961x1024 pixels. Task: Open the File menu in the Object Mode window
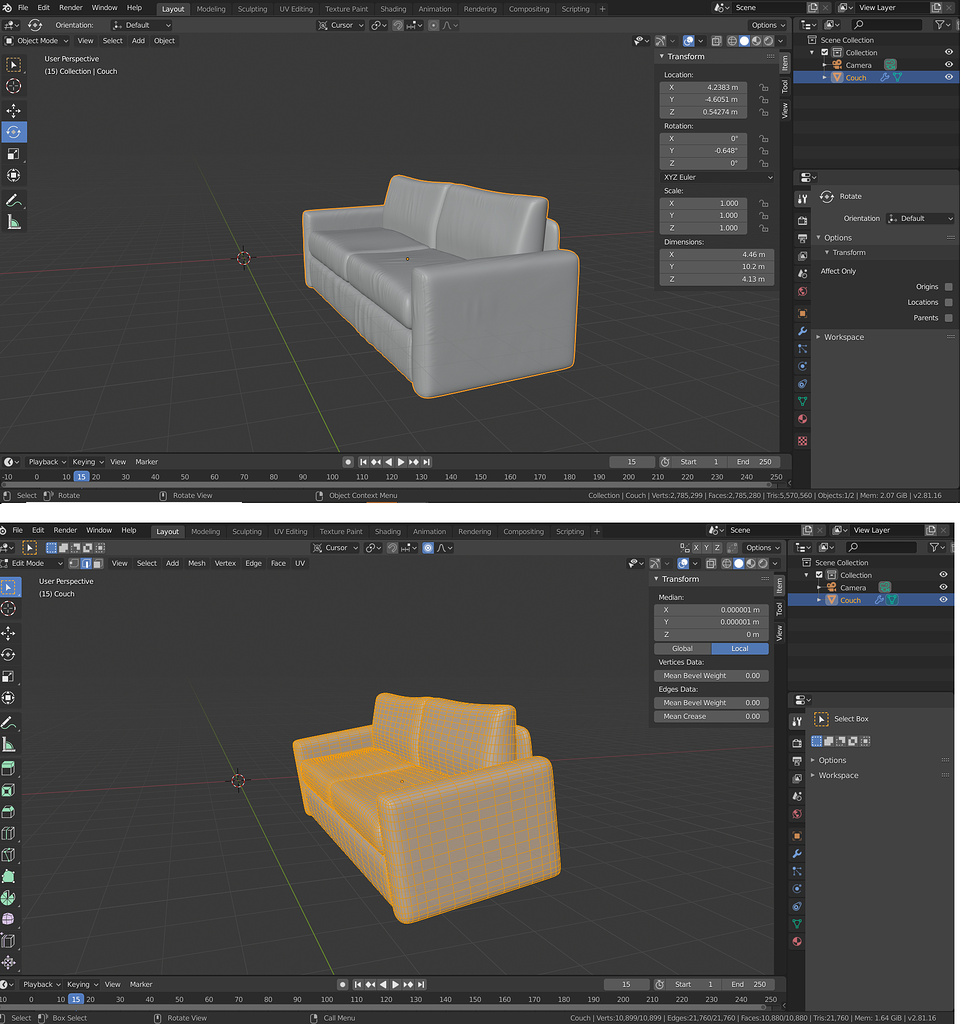click(x=23, y=8)
